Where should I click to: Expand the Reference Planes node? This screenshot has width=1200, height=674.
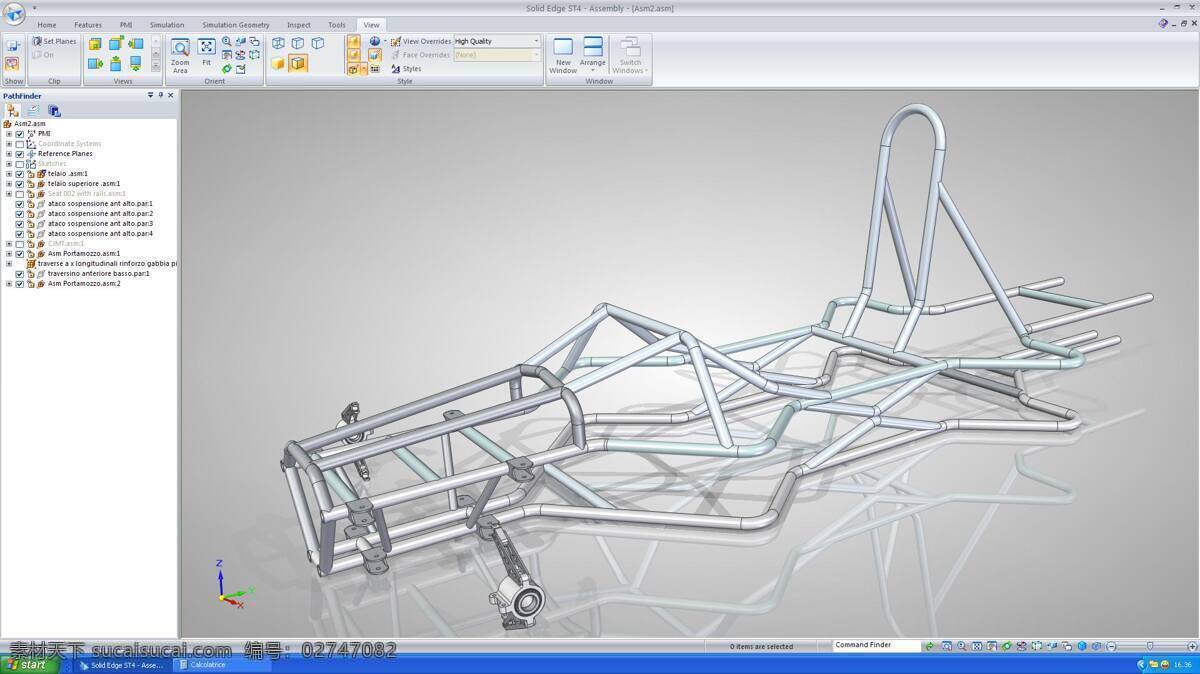9,154
